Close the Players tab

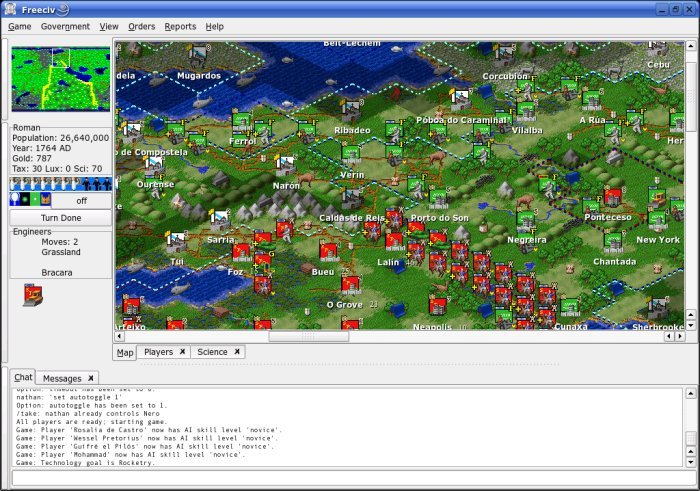point(183,352)
